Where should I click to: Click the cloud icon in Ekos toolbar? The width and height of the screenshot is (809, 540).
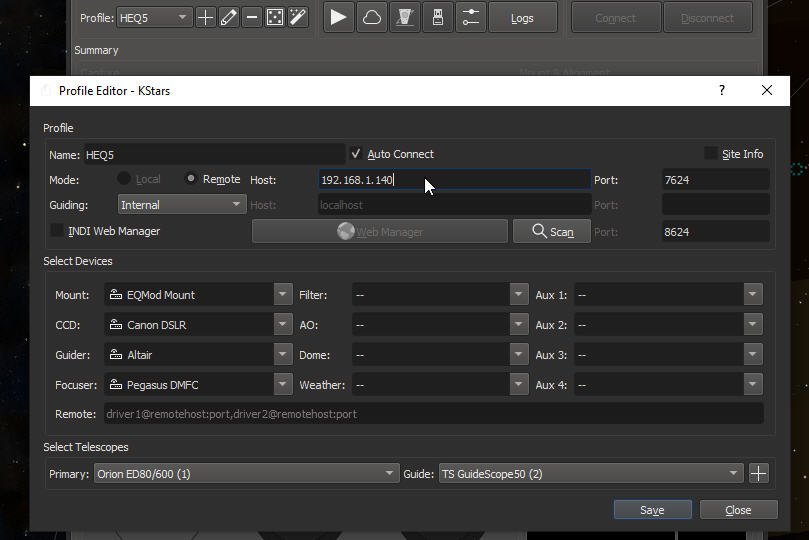click(x=371, y=18)
